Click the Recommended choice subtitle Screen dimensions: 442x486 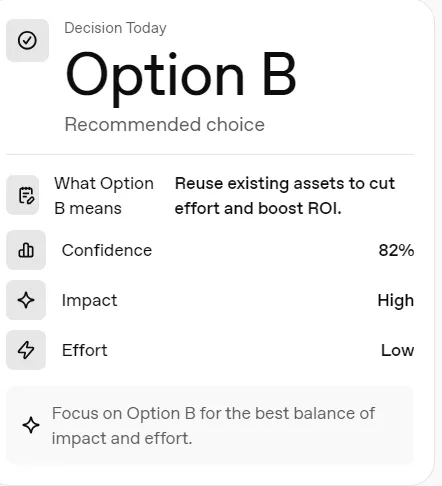click(165, 125)
